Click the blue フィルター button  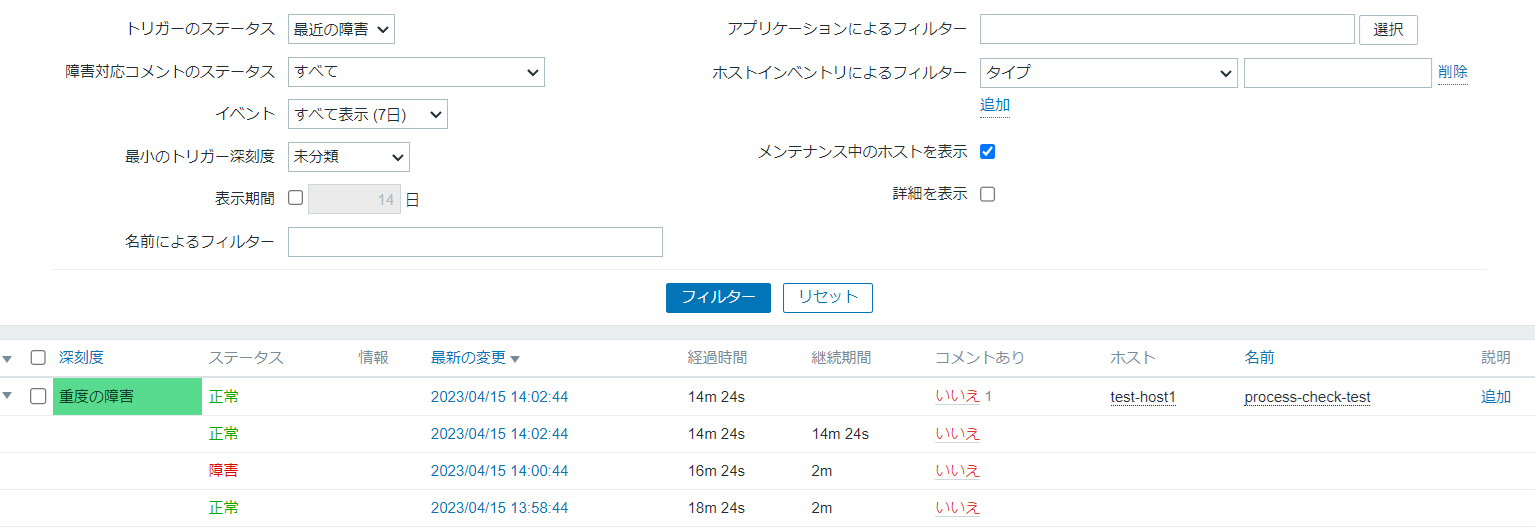718,297
